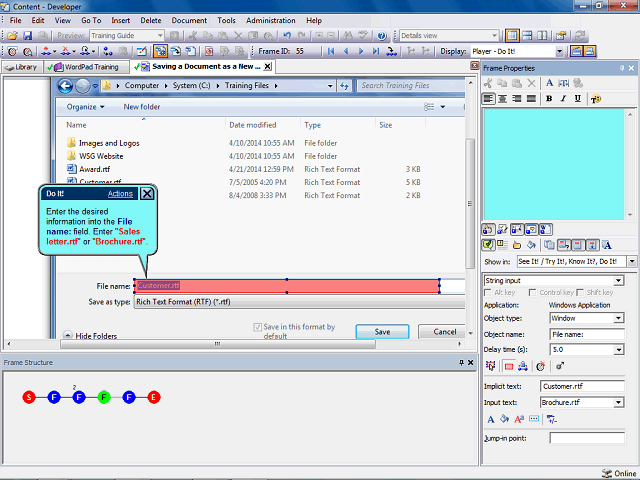Click the input font A icon

[491, 419]
